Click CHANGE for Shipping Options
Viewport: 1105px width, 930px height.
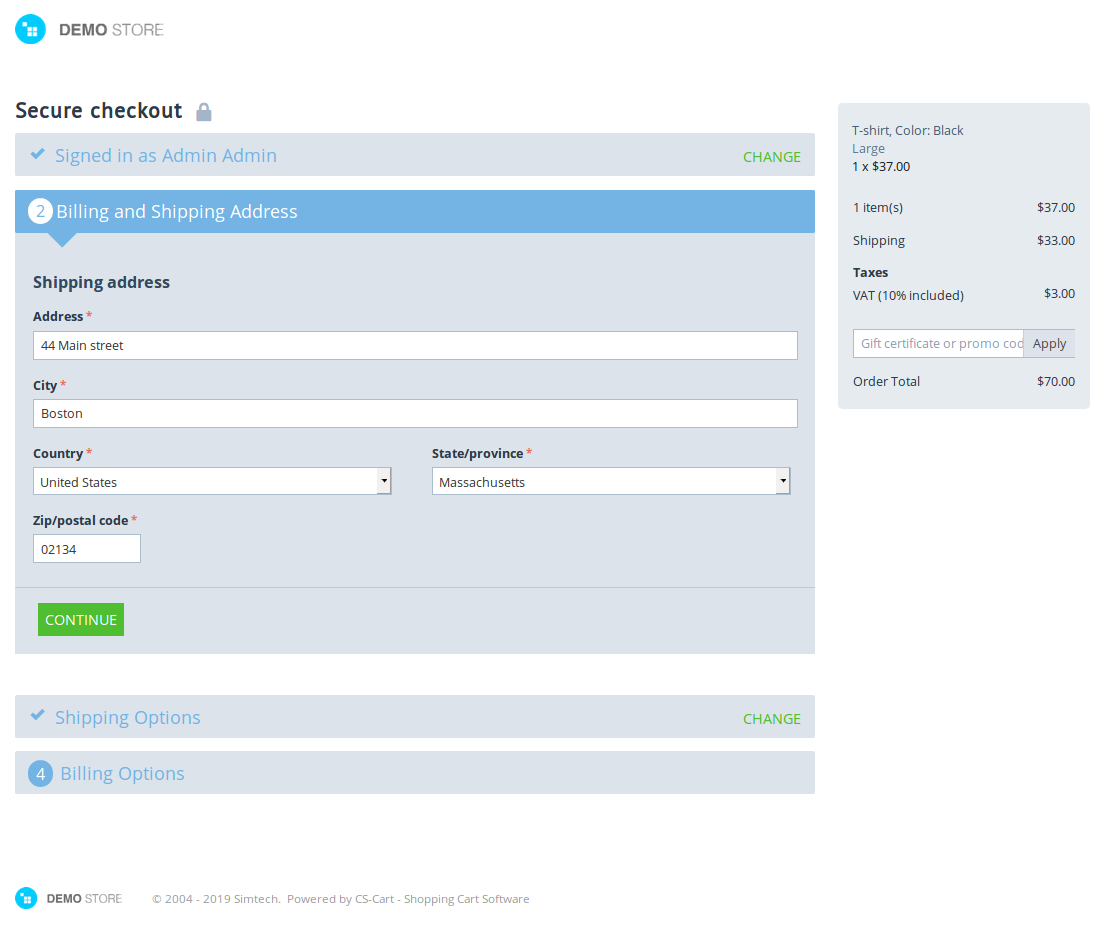pyautogui.click(x=772, y=719)
